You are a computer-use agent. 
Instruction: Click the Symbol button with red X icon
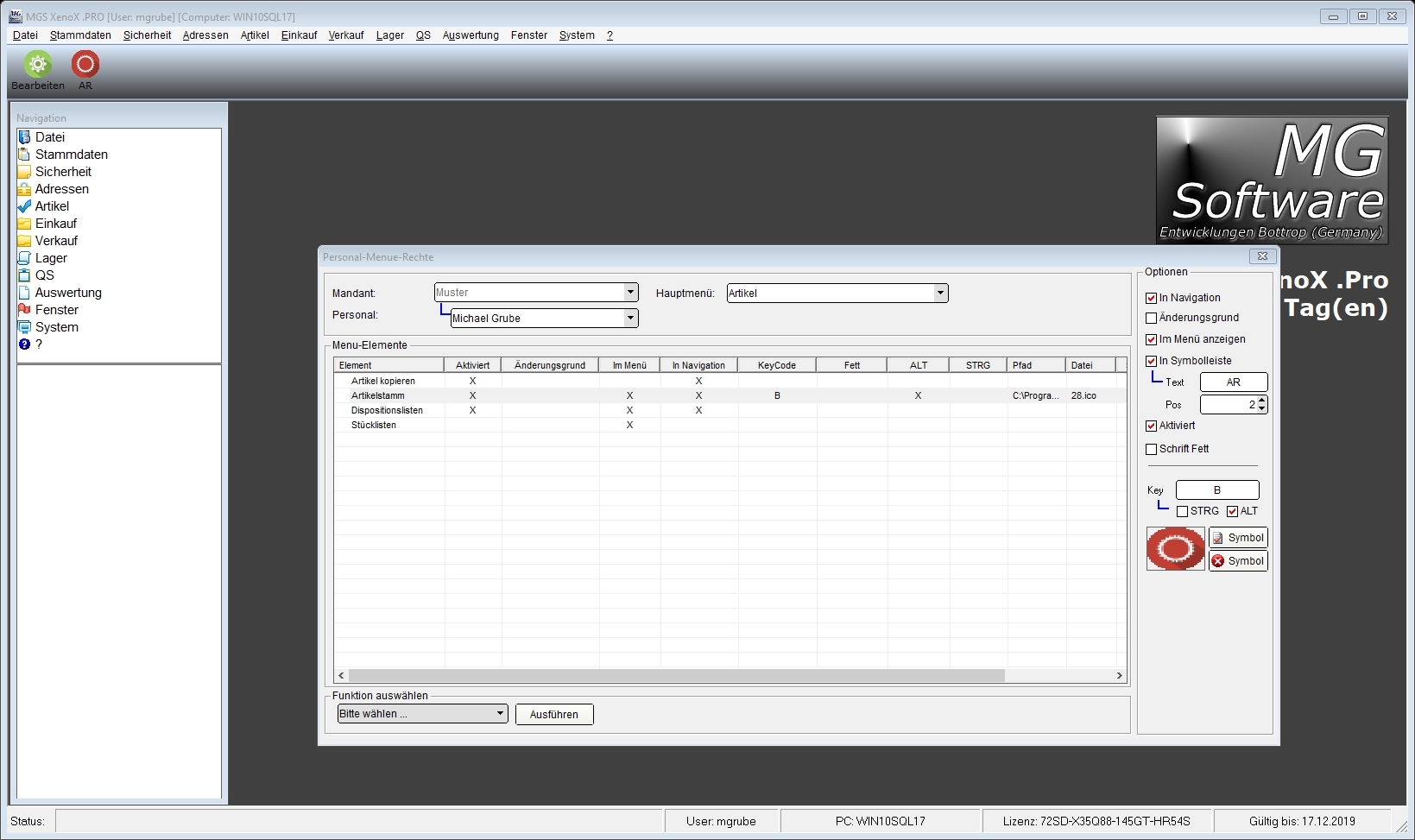point(1238,561)
